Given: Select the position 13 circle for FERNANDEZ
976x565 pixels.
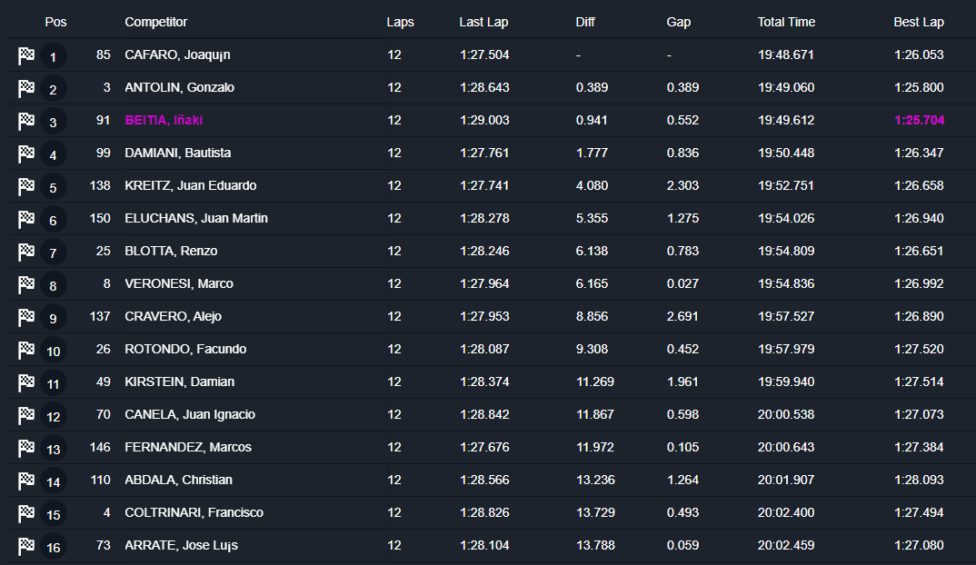Looking at the screenshot, I should tap(54, 449).
